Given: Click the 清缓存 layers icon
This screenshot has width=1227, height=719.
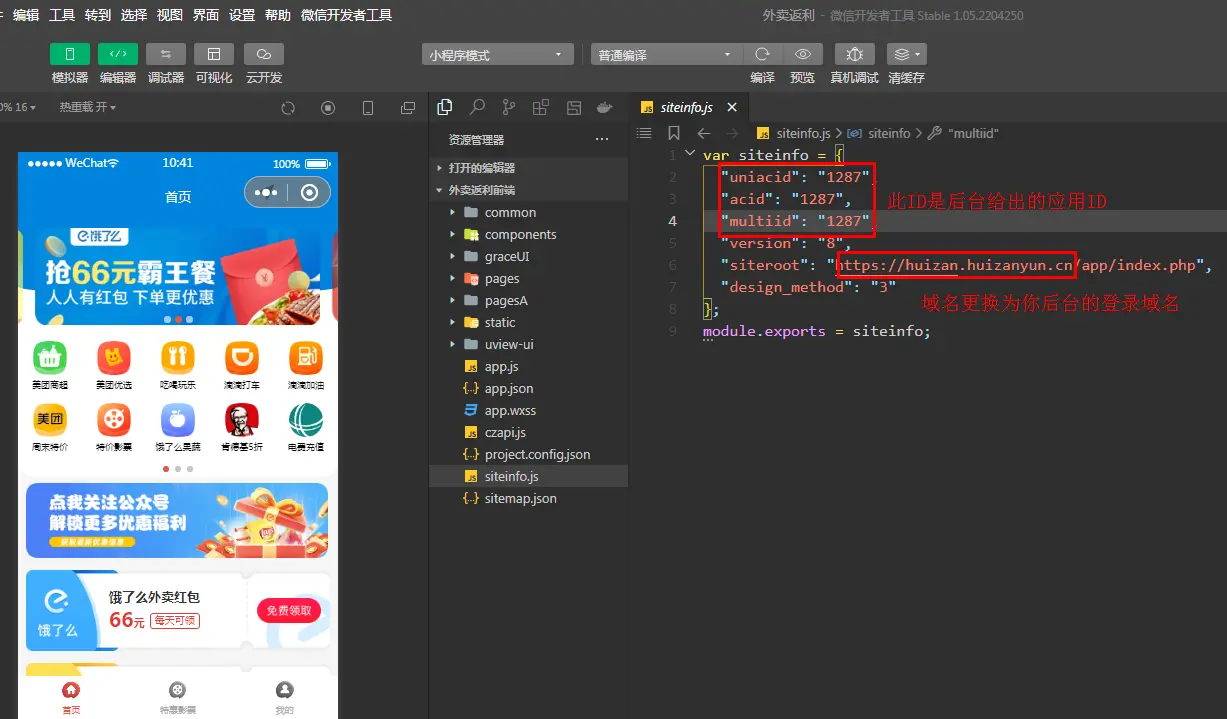Looking at the screenshot, I should coord(906,54).
